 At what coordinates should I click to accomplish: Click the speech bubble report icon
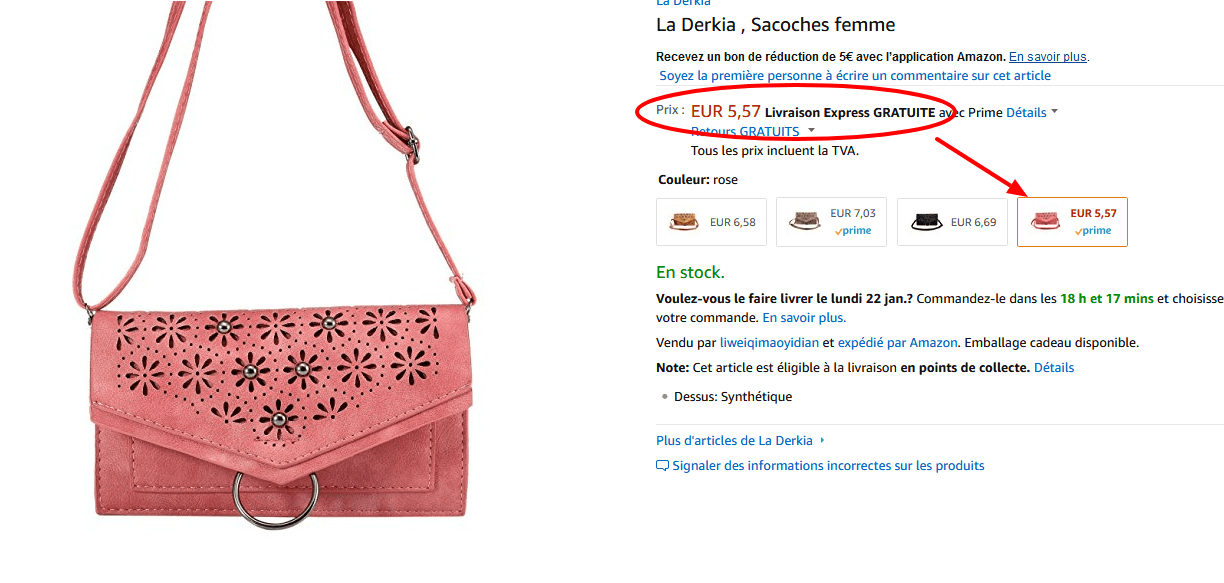662,465
